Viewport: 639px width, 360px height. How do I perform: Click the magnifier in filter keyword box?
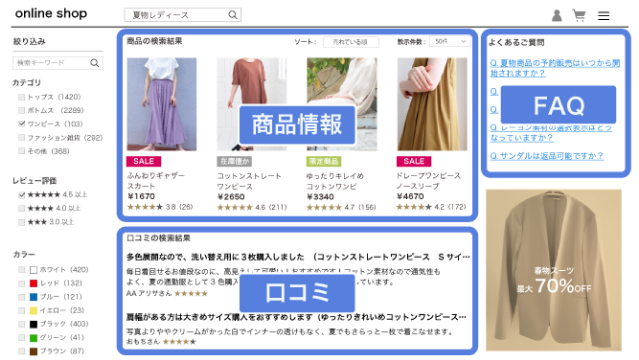click(95, 63)
